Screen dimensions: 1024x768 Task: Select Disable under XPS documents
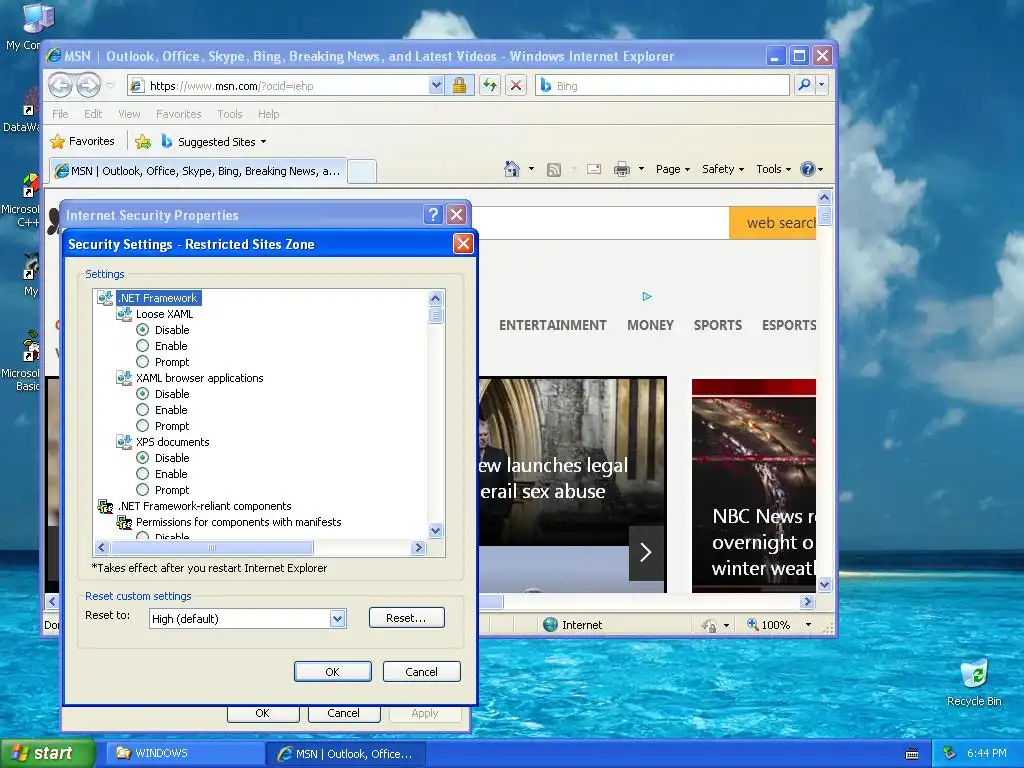point(142,458)
